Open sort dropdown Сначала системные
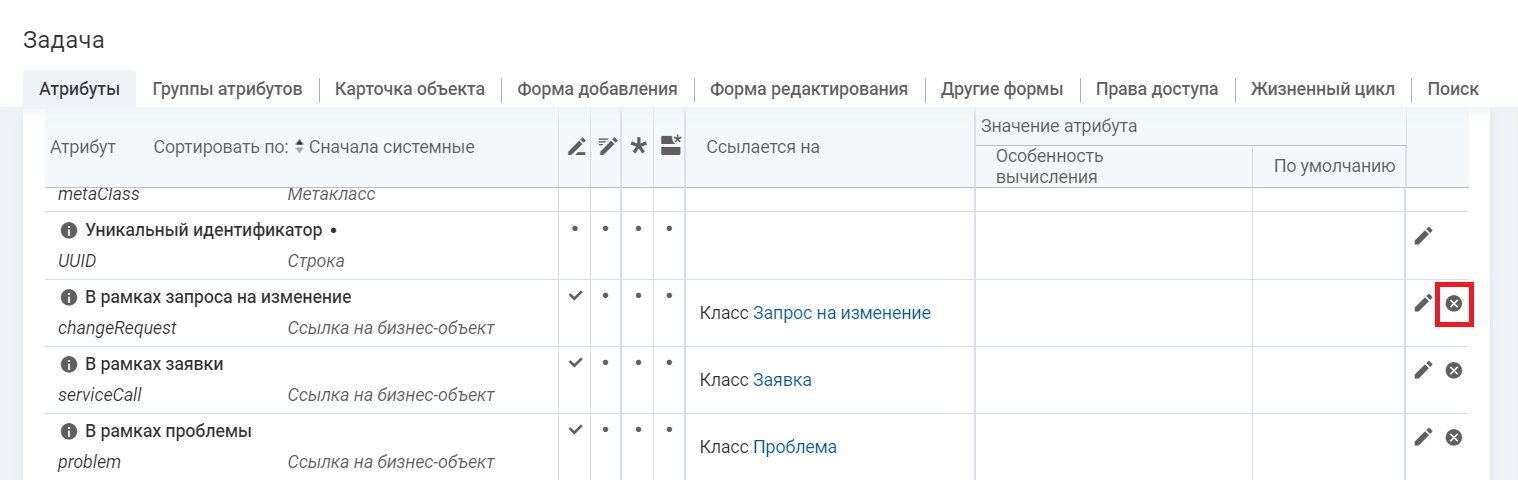1518x480 pixels. tap(383, 147)
